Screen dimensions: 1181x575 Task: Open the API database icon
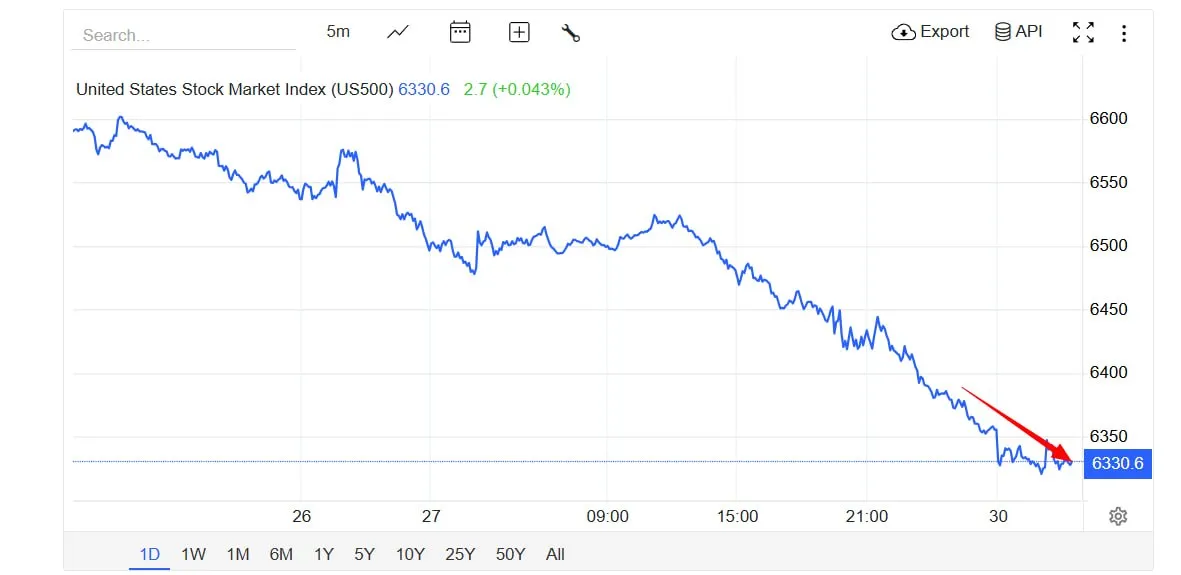click(x=1002, y=32)
